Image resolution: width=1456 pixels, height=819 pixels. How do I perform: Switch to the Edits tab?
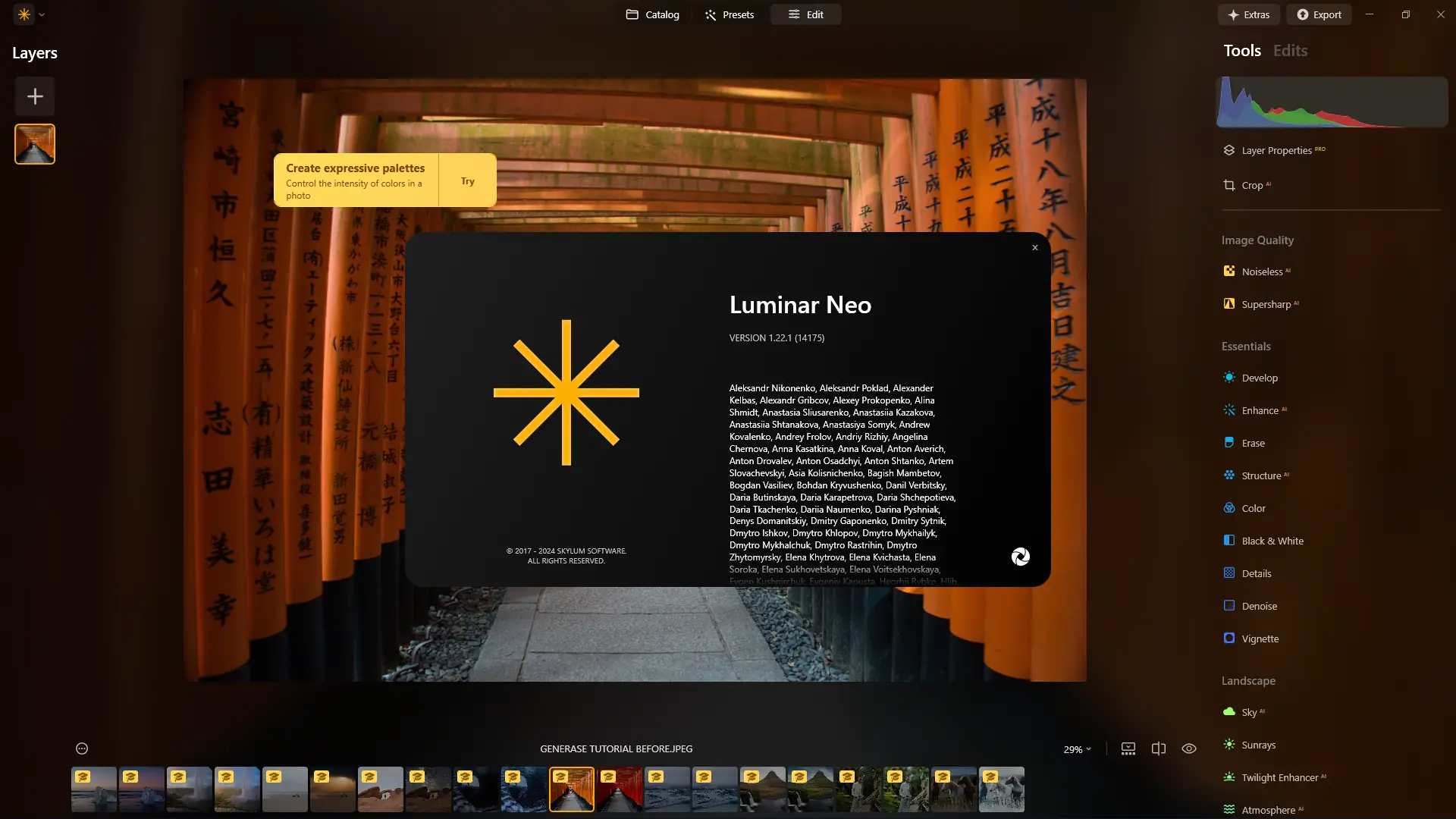point(1290,51)
